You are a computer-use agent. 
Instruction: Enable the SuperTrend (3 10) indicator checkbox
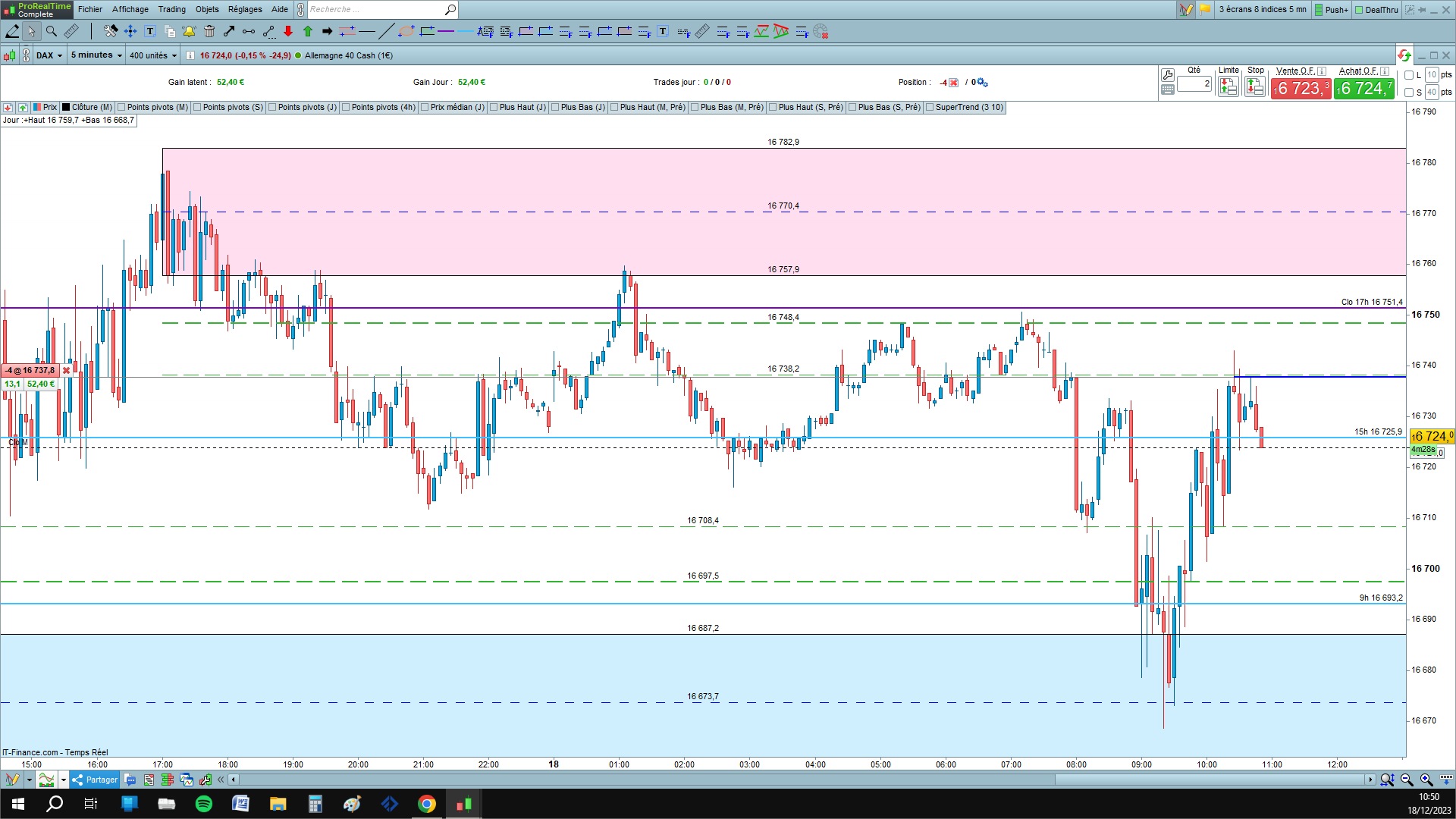930,108
